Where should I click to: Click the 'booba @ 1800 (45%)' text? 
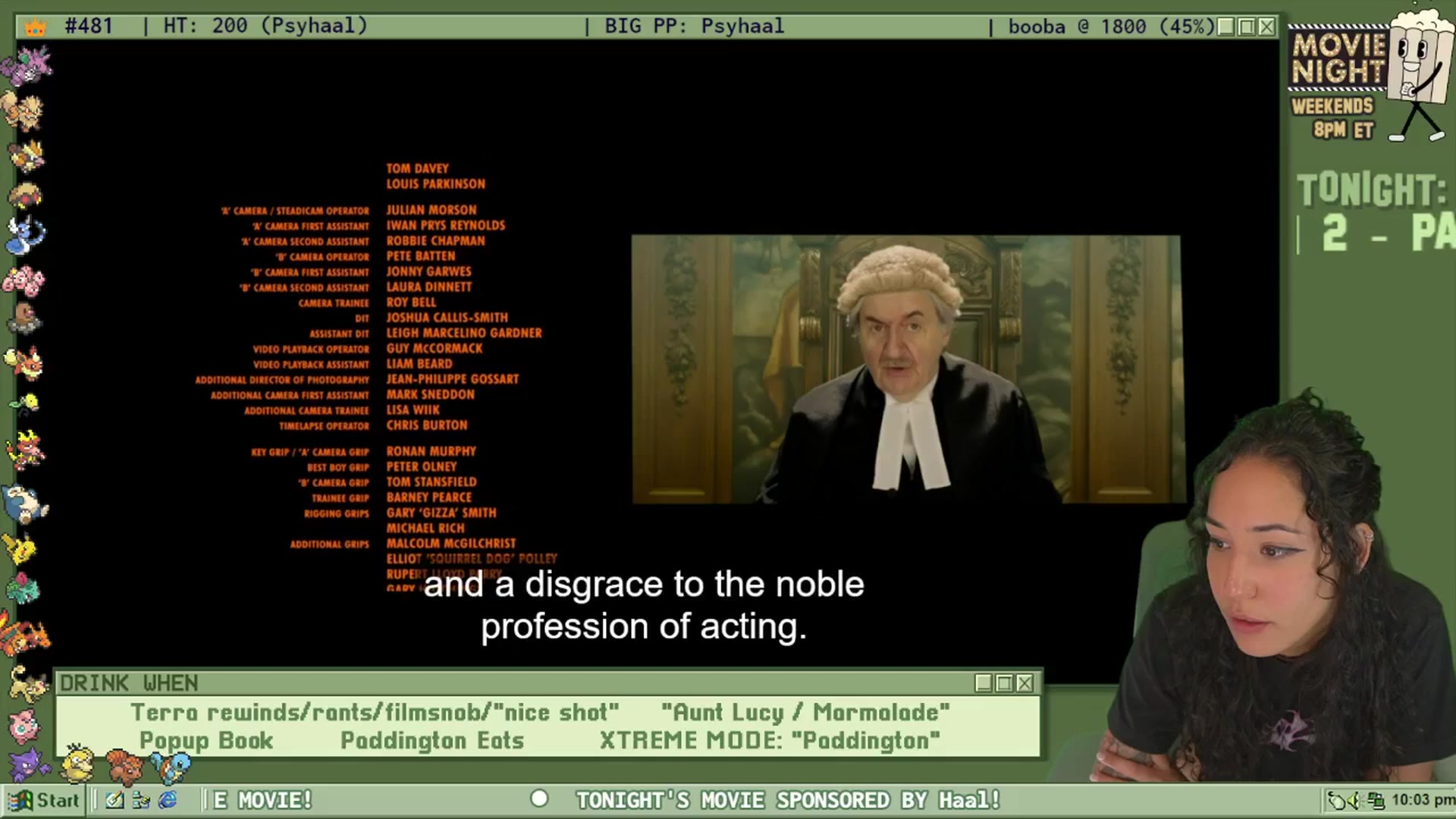[1111, 27]
